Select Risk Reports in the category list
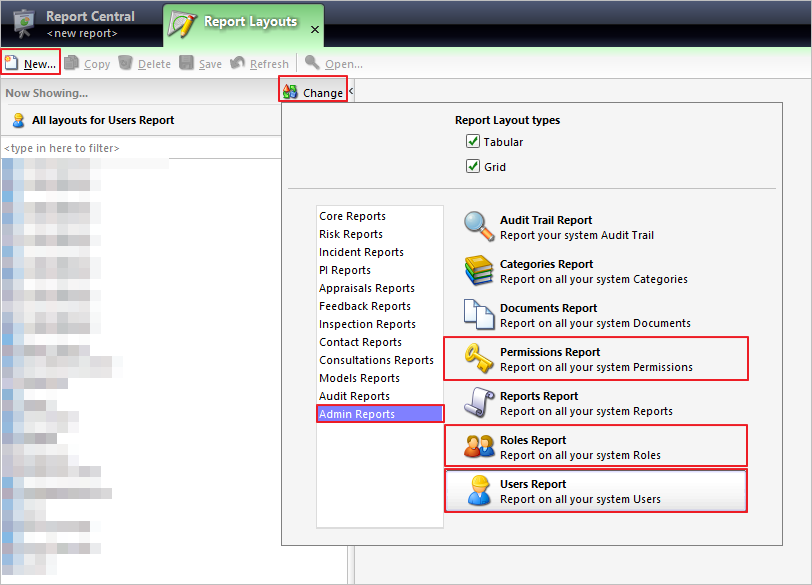Screen dimensions: 812x585 click(351, 234)
